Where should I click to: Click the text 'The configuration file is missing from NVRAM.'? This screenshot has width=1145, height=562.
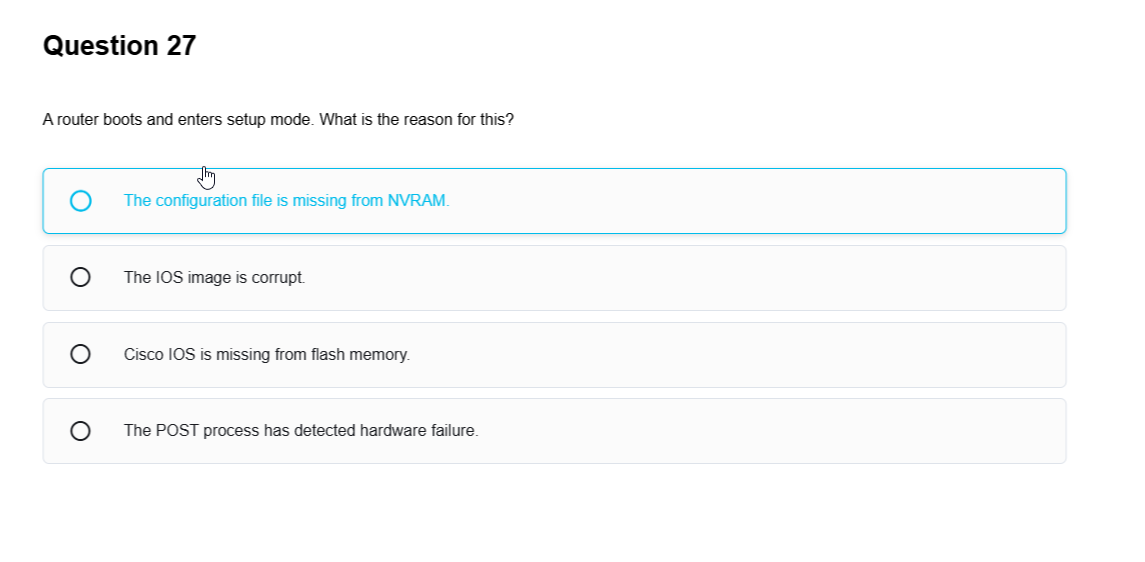point(286,201)
